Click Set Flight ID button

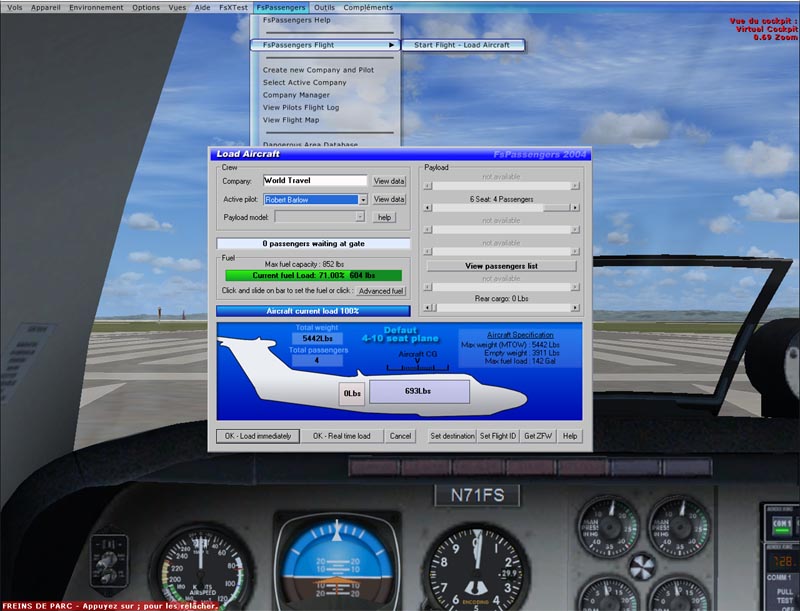tap(498, 436)
